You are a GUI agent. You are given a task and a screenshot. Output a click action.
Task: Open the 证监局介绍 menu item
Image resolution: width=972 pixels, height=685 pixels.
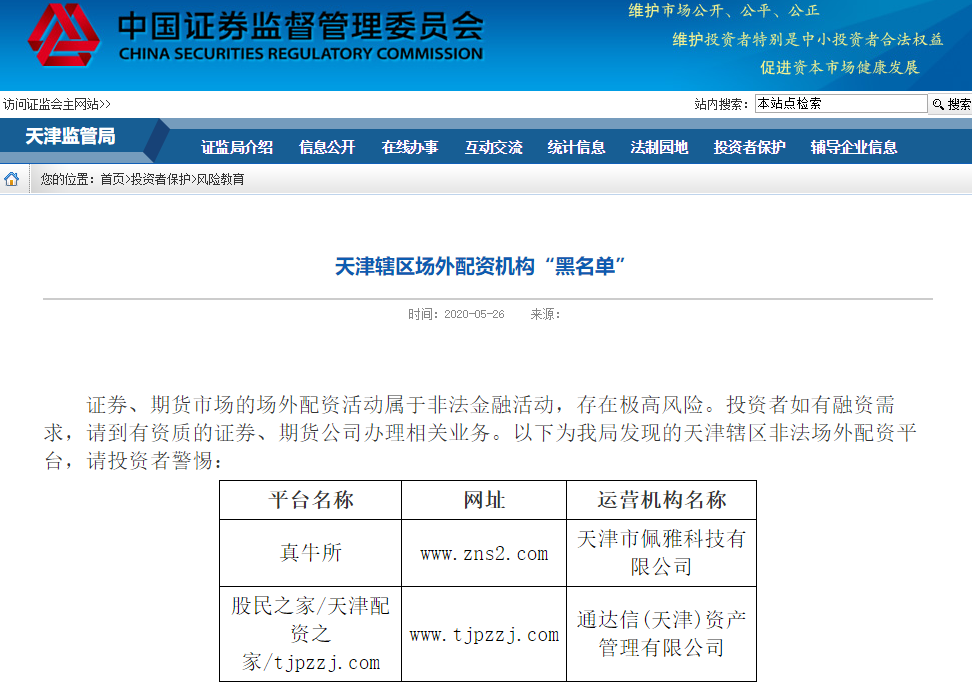point(241,145)
